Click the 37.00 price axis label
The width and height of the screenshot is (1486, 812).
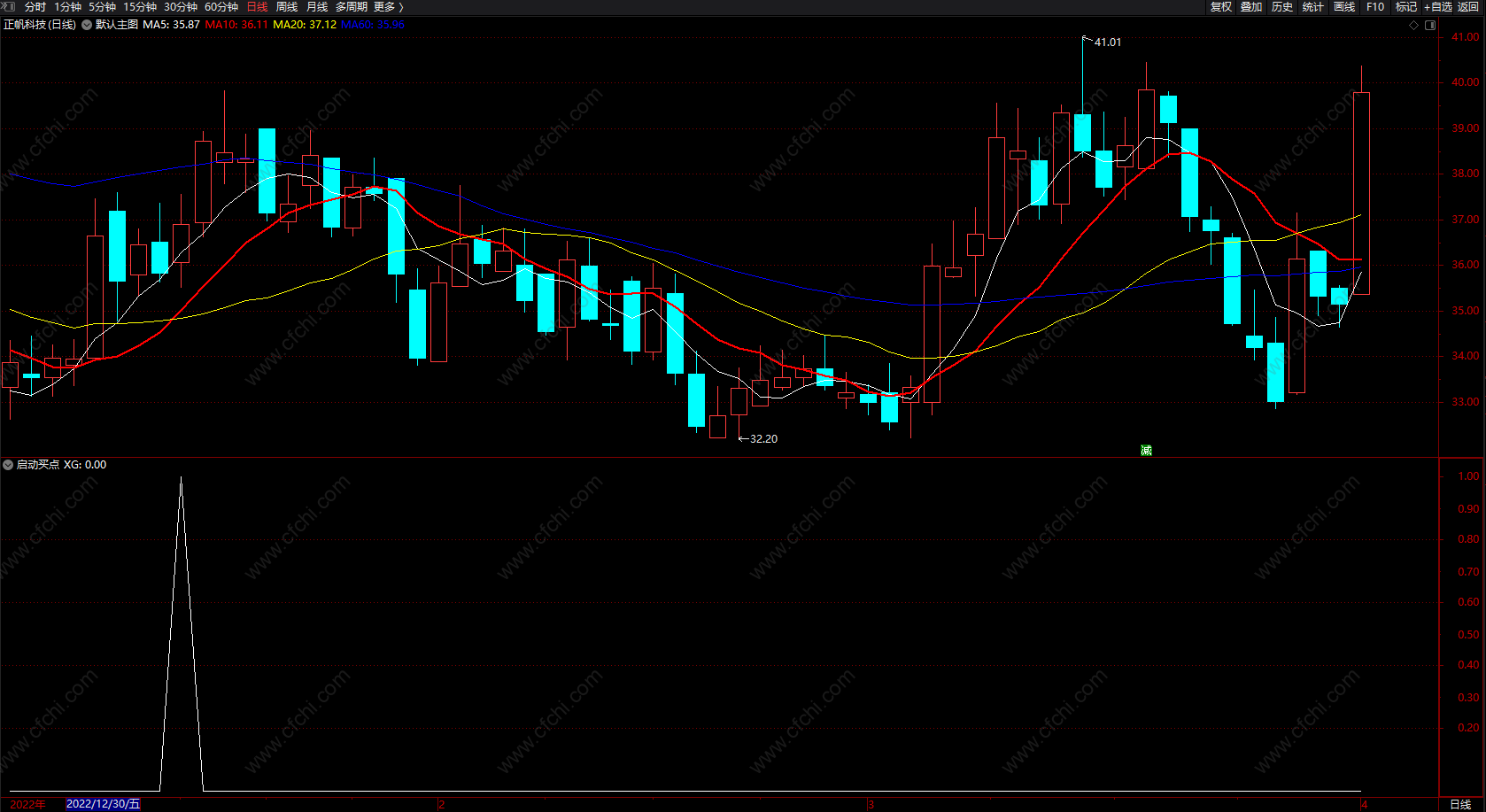[x=1465, y=220]
